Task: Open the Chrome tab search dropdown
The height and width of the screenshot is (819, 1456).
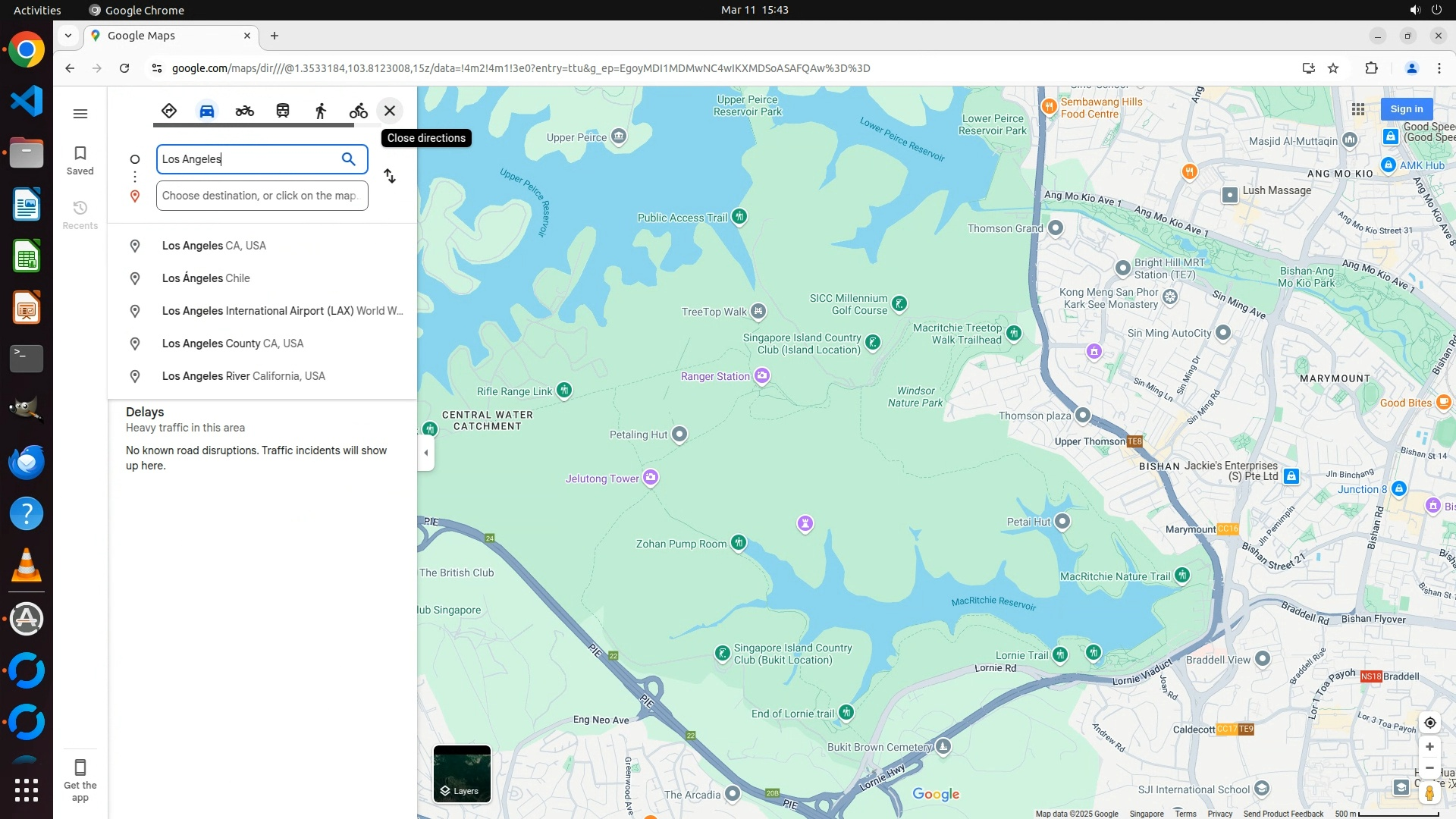Action: tap(68, 36)
